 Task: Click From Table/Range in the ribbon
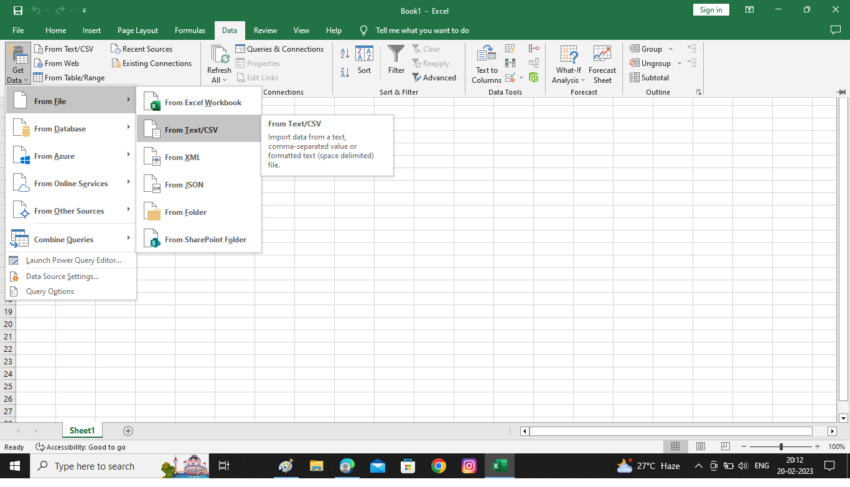point(69,78)
